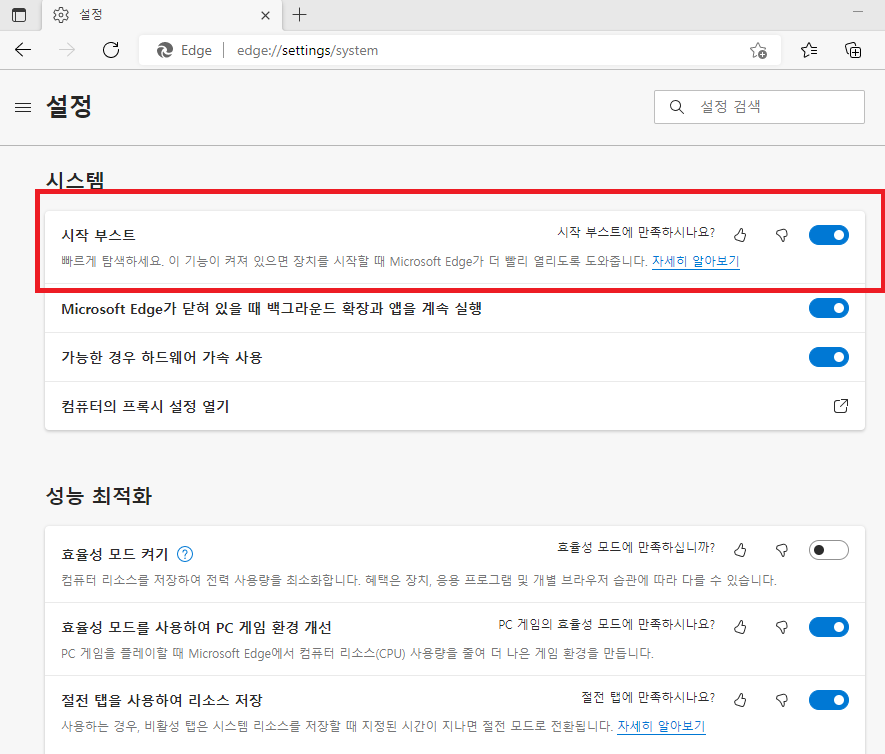Click the 시스템 section heading
885x754 pixels.
coord(75,181)
